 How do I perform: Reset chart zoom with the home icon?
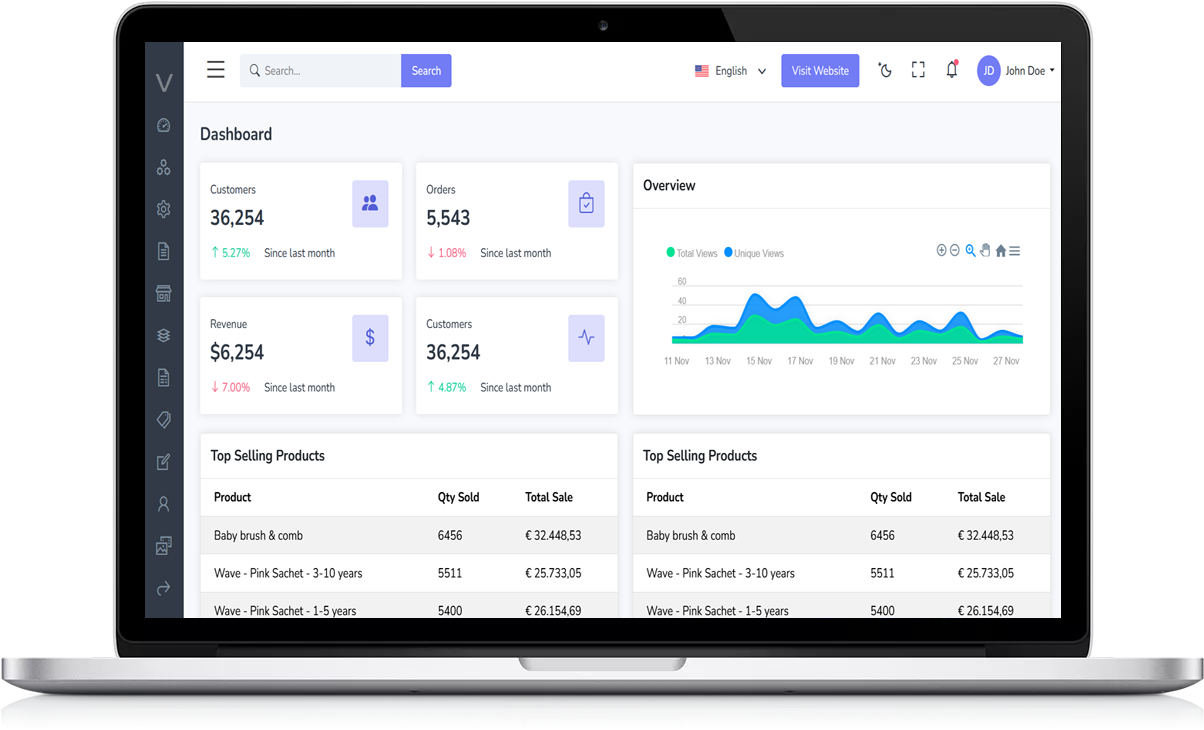1000,251
